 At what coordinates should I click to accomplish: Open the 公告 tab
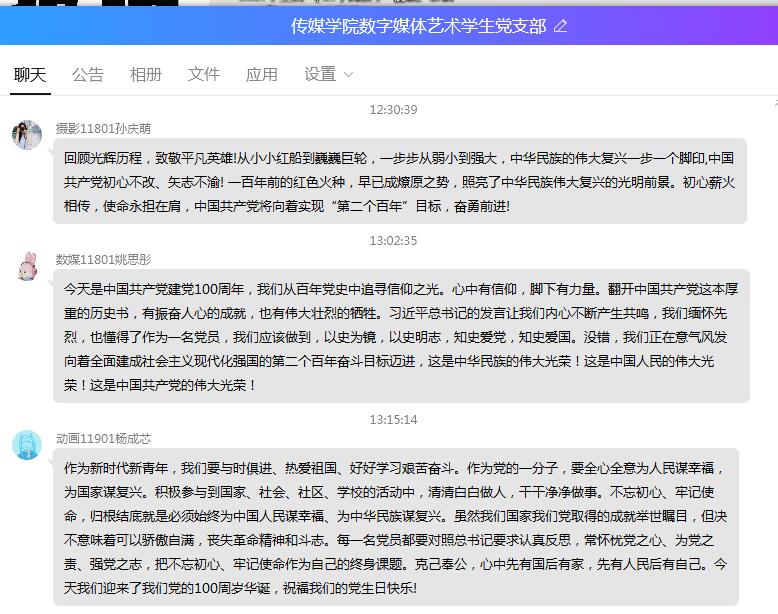coord(88,75)
